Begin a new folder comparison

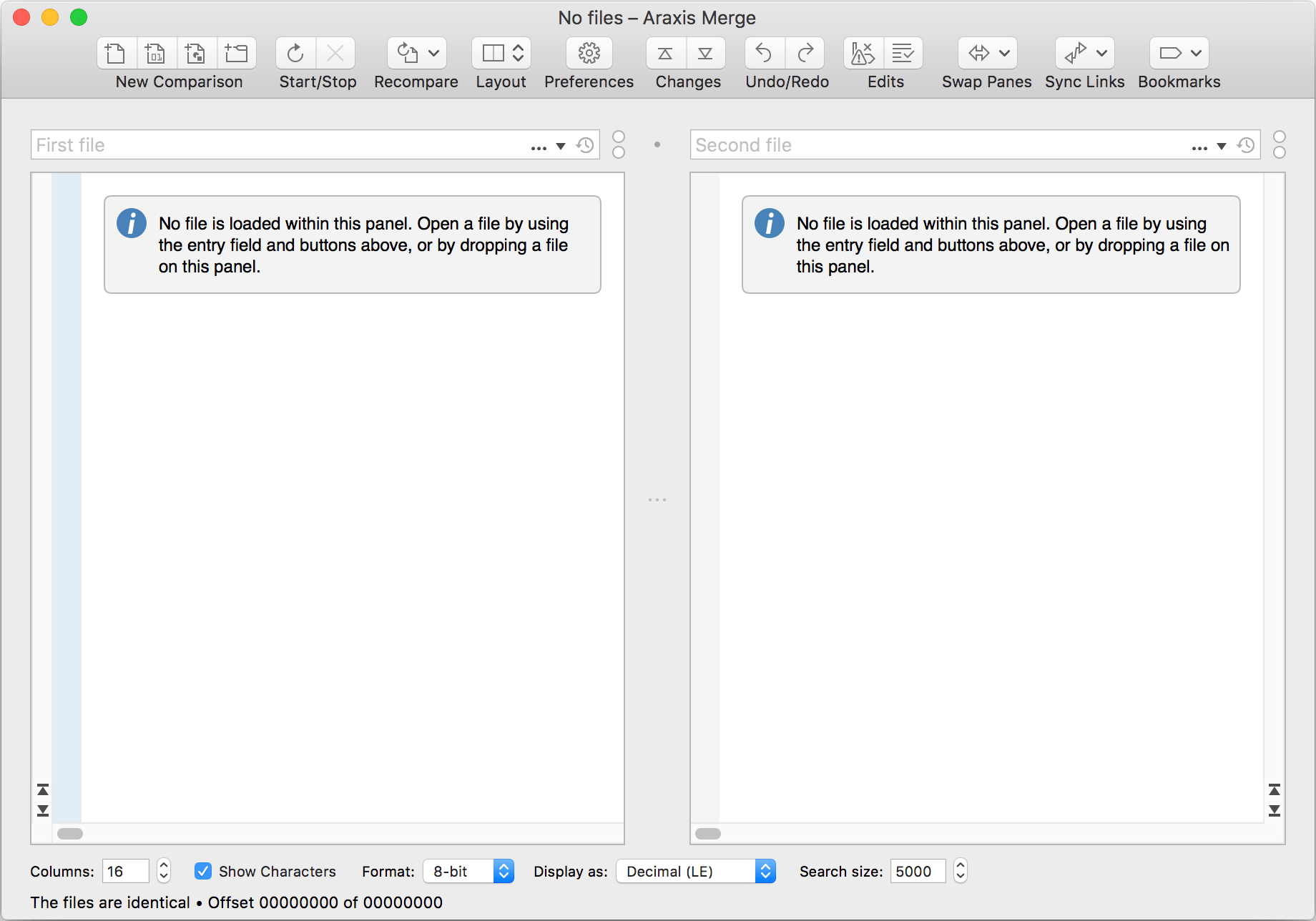click(x=237, y=53)
